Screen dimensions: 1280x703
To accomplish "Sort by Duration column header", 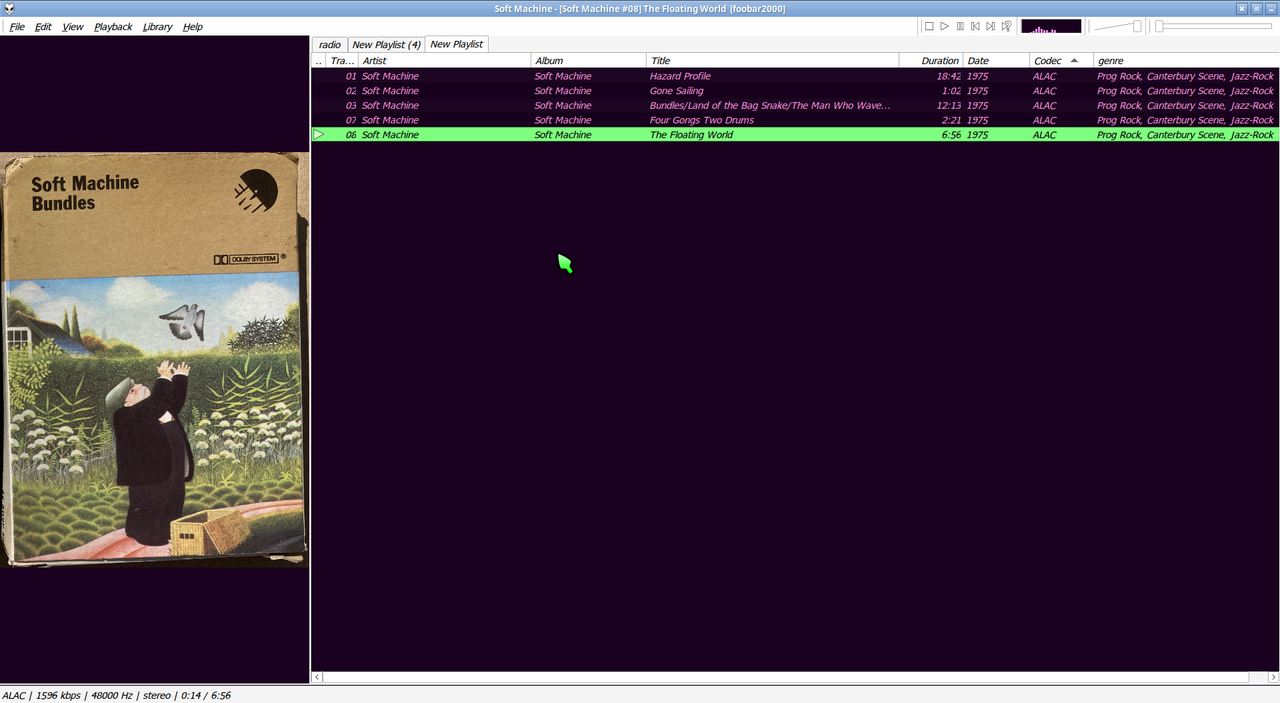I will tap(931, 61).
